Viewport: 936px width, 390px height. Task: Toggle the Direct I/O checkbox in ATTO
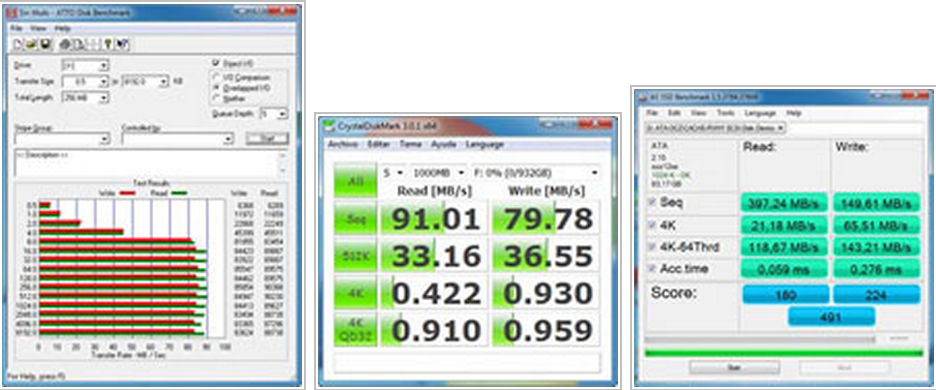pyautogui.click(x=216, y=63)
